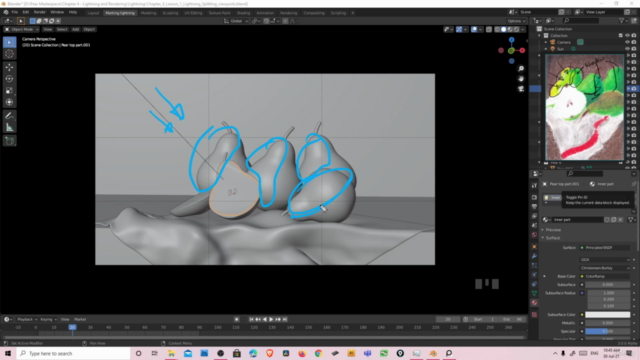Switch to wireframe viewport shading
Screen dimensions: 640x360
click(497, 29)
